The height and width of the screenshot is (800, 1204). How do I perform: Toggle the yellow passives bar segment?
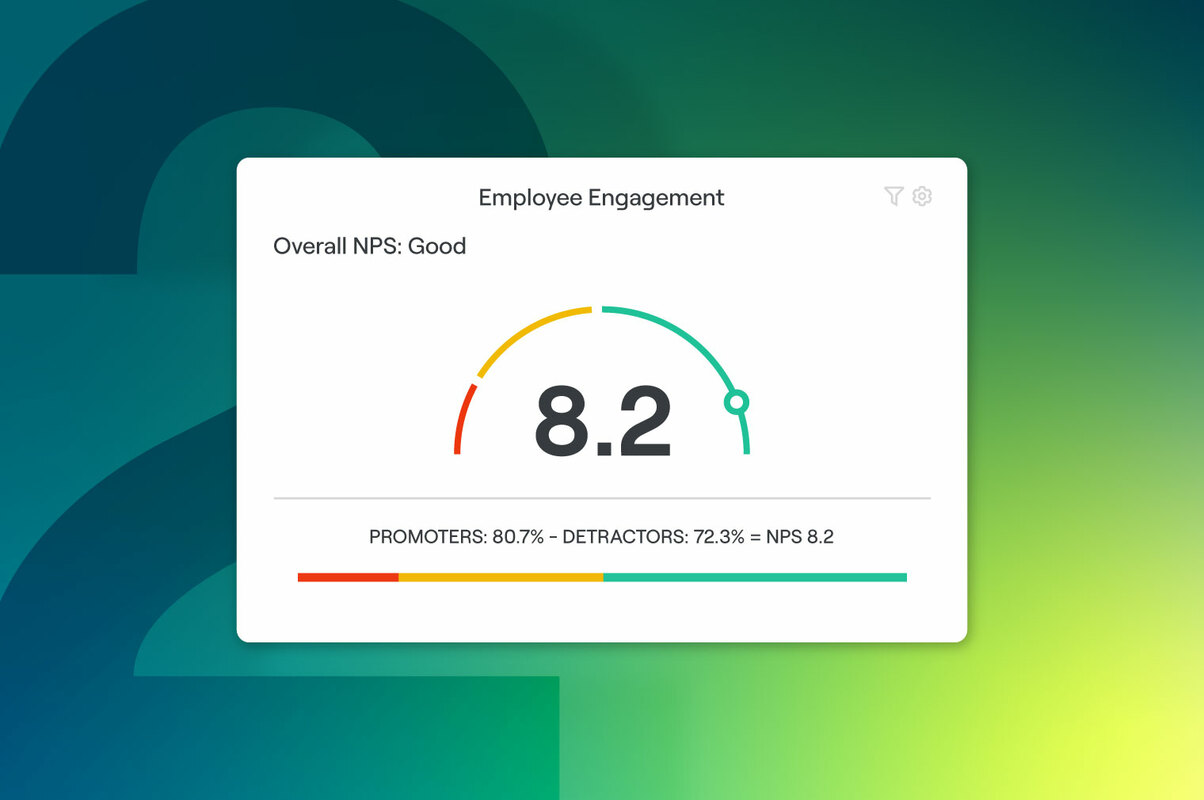pyautogui.click(x=502, y=577)
